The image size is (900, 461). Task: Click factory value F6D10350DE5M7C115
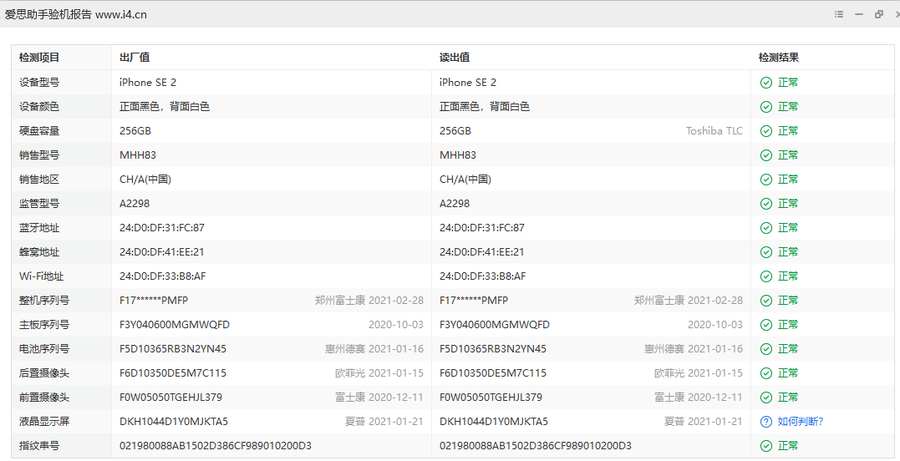tap(173, 373)
